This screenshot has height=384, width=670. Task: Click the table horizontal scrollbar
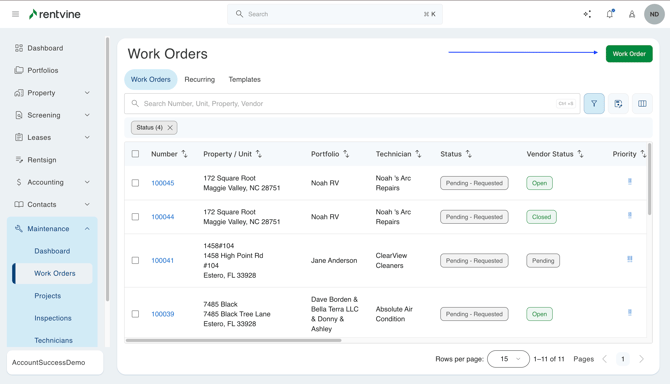click(233, 340)
